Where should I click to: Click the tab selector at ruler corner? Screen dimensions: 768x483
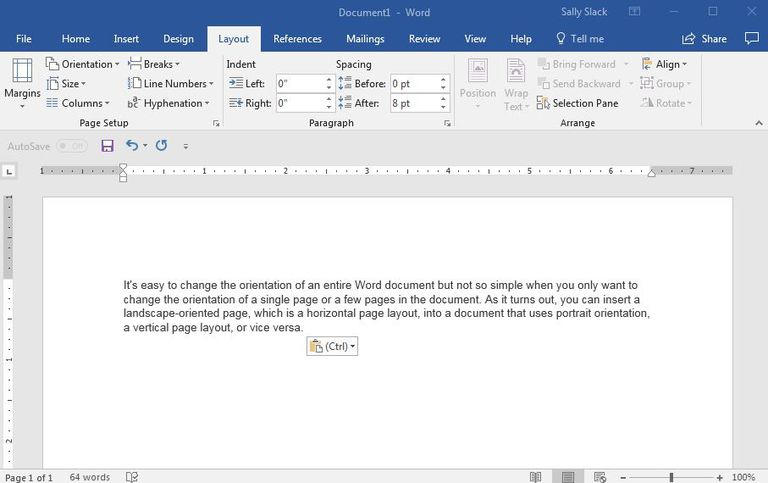pyautogui.click(x=9, y=171)
